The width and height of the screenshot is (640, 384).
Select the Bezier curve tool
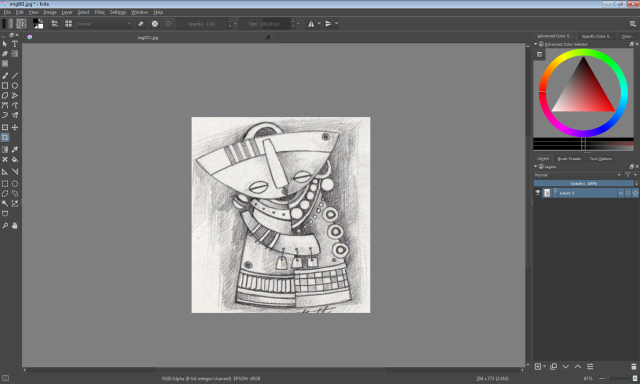(x=5, y=105)
